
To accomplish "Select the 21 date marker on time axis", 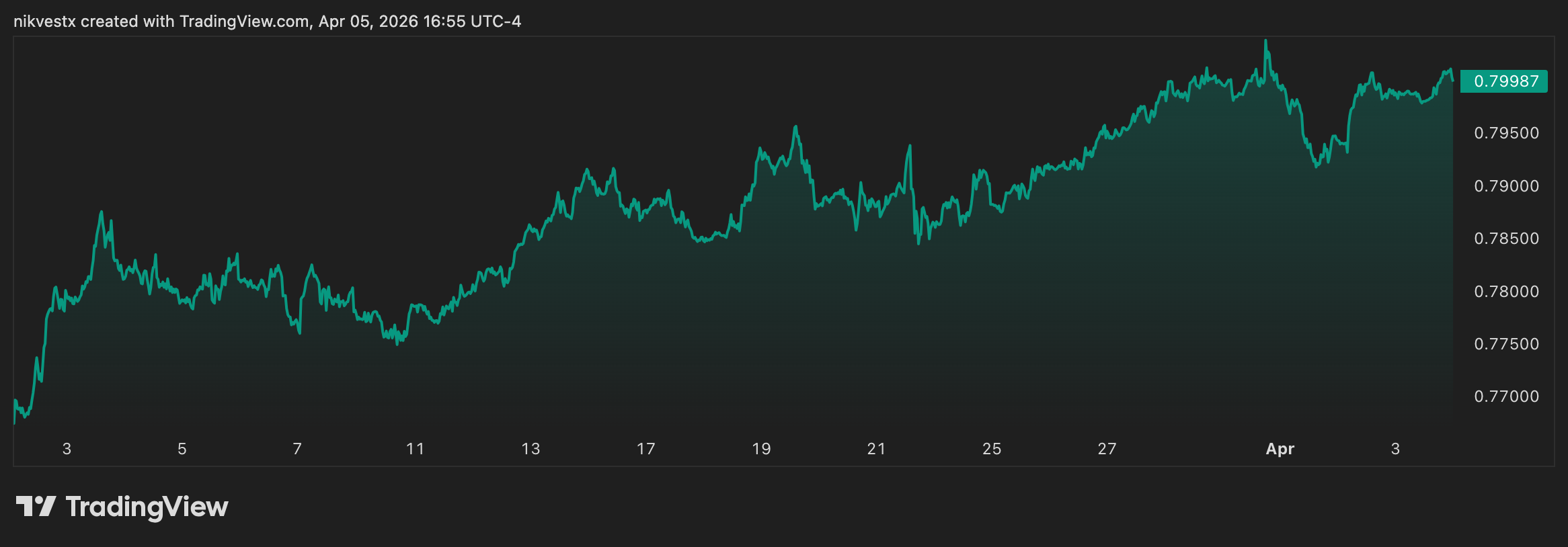I will click(x=876, y=449).
